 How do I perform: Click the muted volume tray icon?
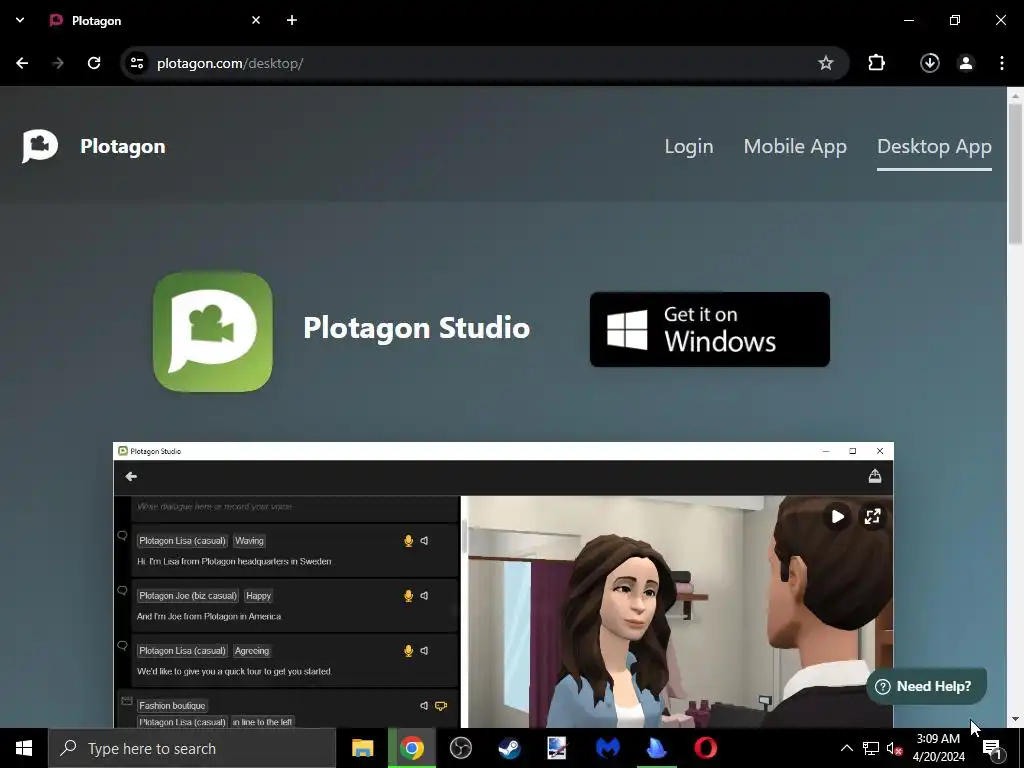pos(894,748)
